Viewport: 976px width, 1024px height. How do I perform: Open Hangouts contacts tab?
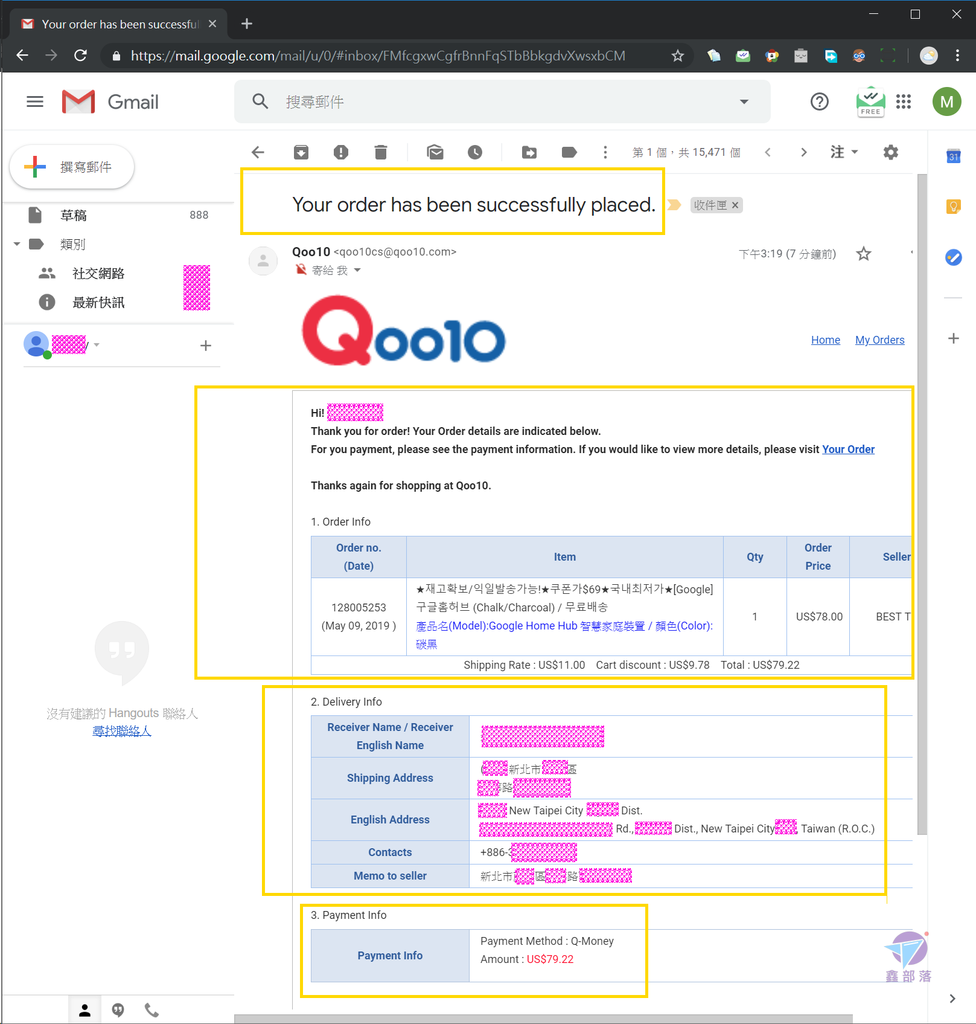(85, 1010)
